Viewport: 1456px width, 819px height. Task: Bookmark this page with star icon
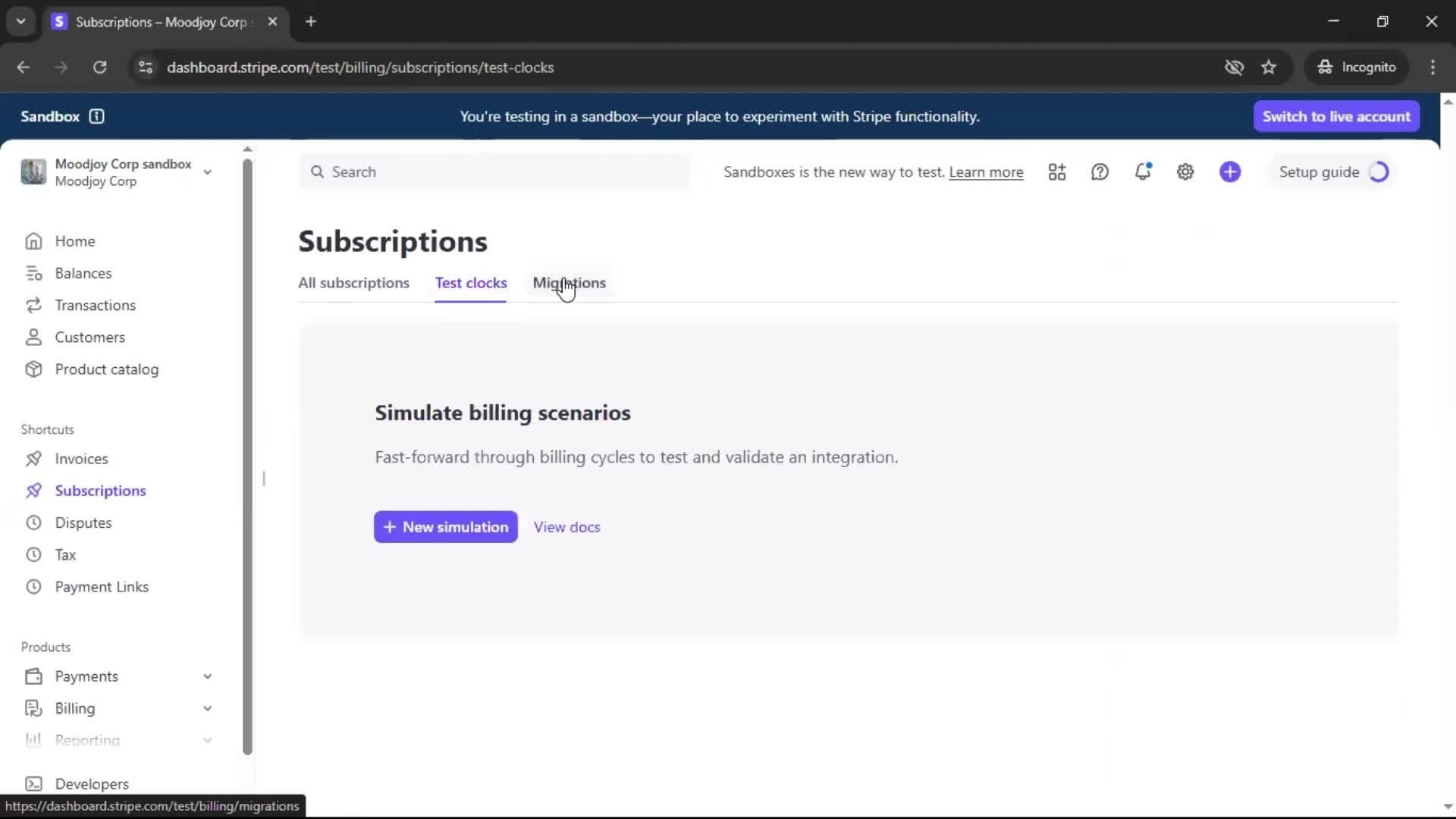(1269, 67)
